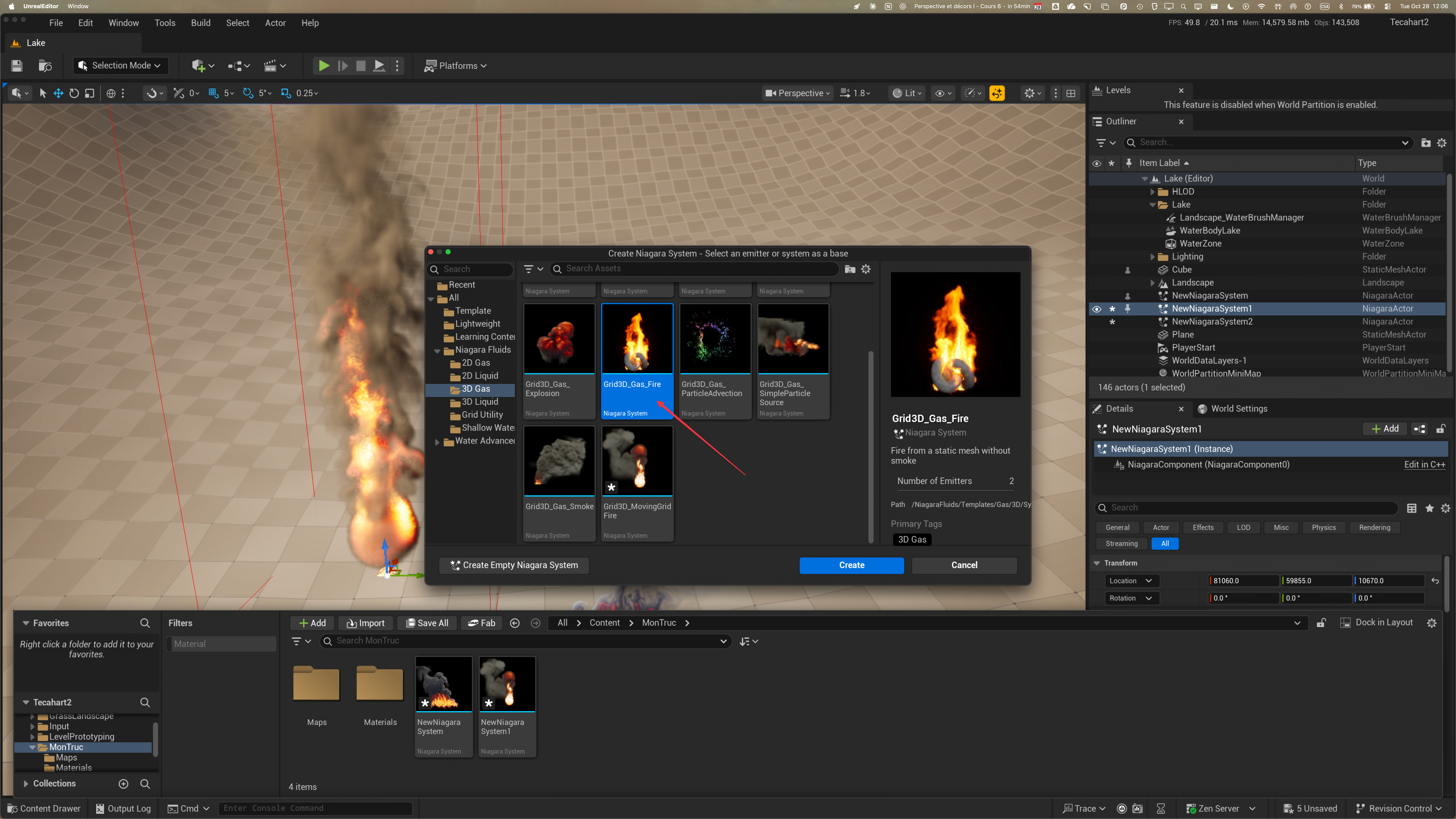Collapse the Transform section
The height and width of the screenshot is (819, 1456).
pyautogui.click(x=1097, y=563)
